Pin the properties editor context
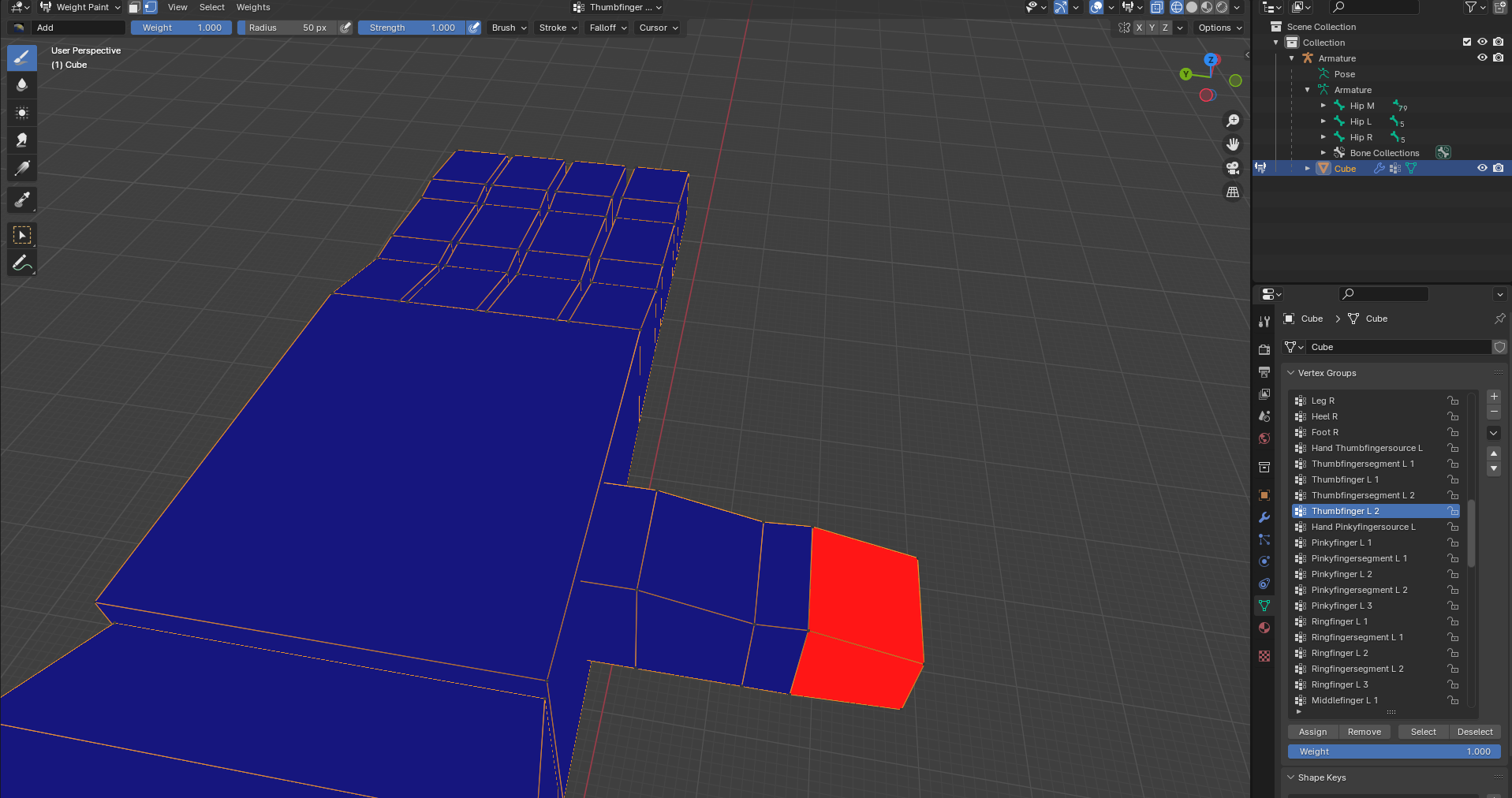Screen dimensions: 1512x798 (1499, 319)
